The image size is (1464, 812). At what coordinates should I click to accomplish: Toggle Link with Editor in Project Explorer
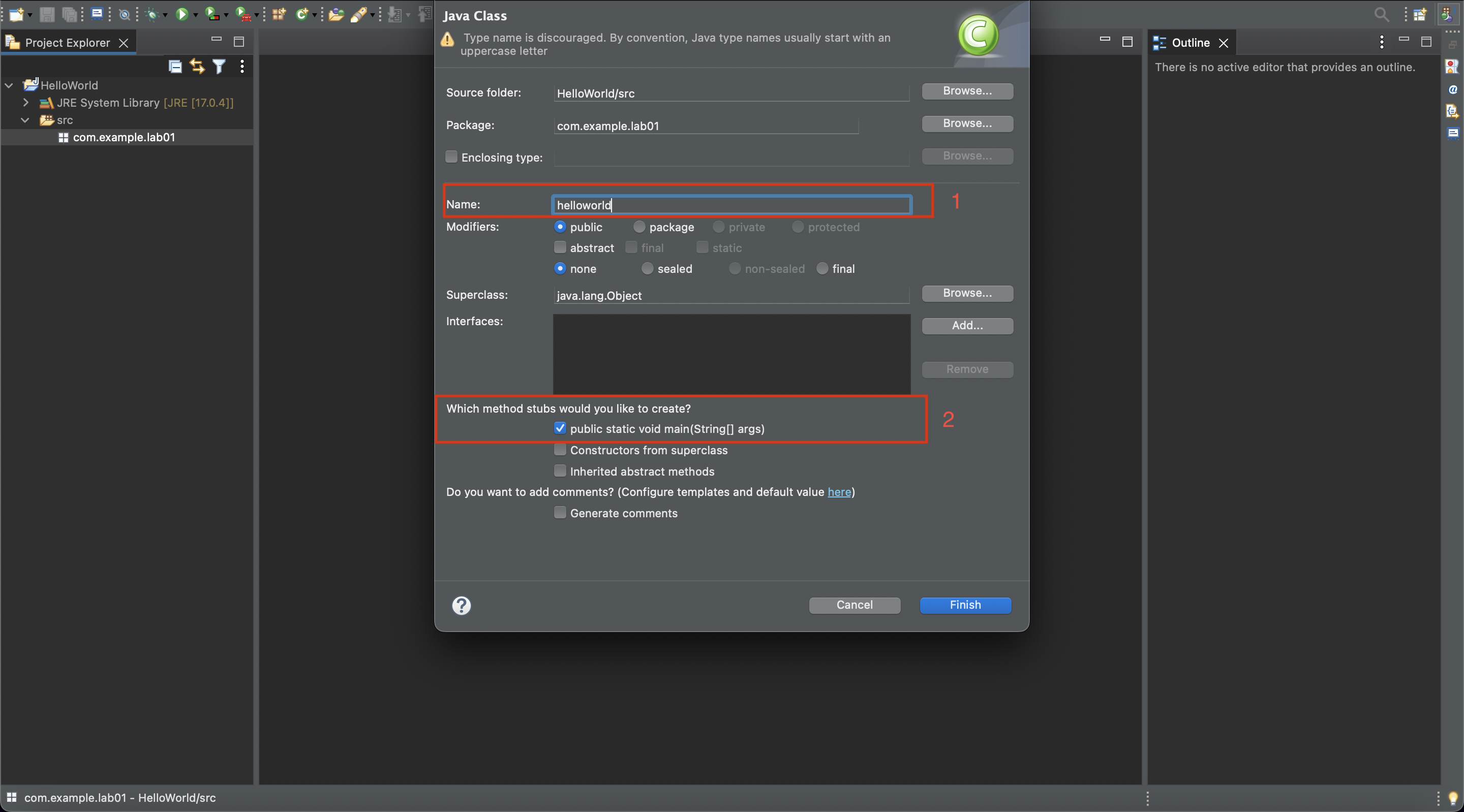197,67
